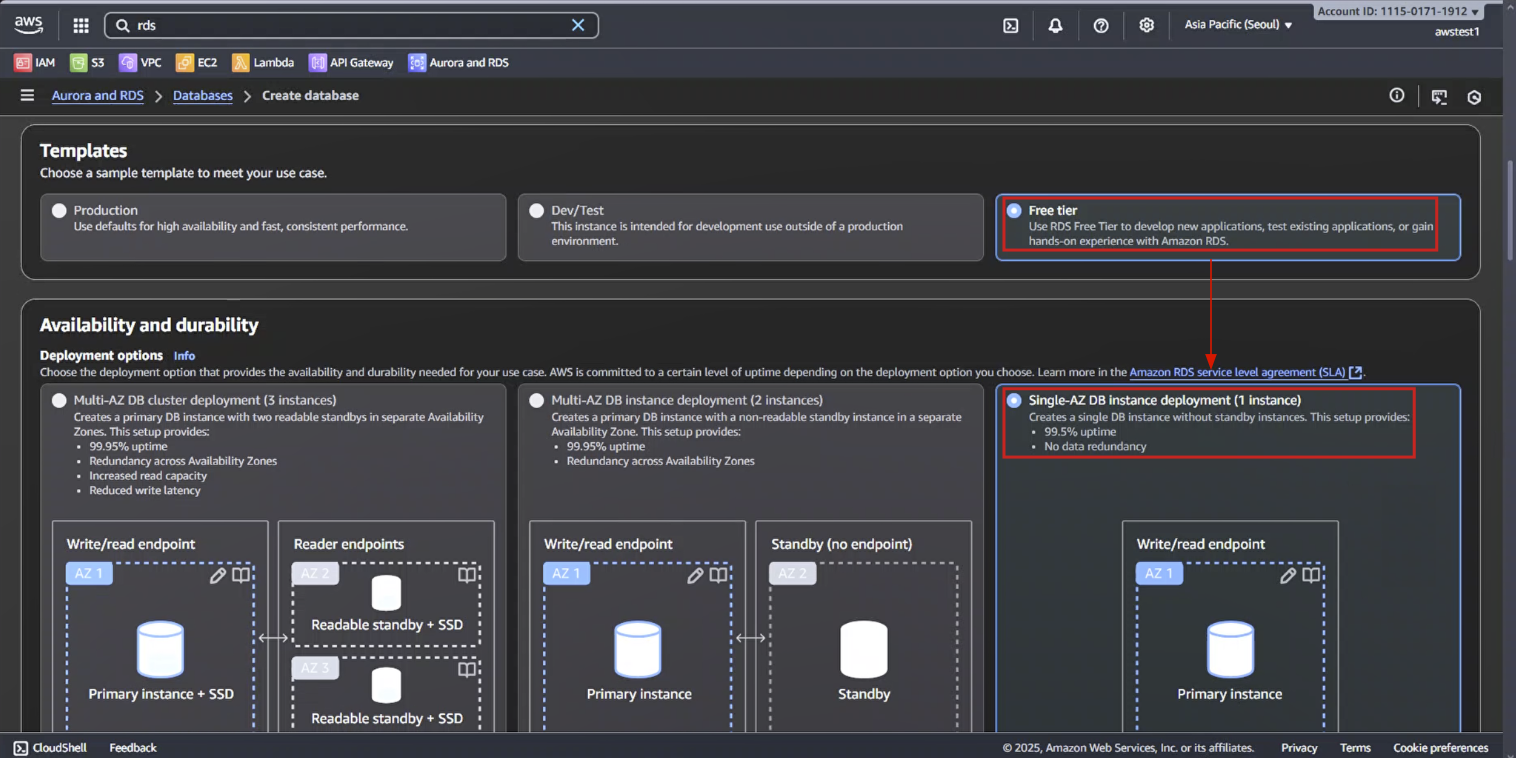Click book icon in the AZ 2 reader box
The width and height of the screenshot is (1516, 758).
tap(467, 575)
